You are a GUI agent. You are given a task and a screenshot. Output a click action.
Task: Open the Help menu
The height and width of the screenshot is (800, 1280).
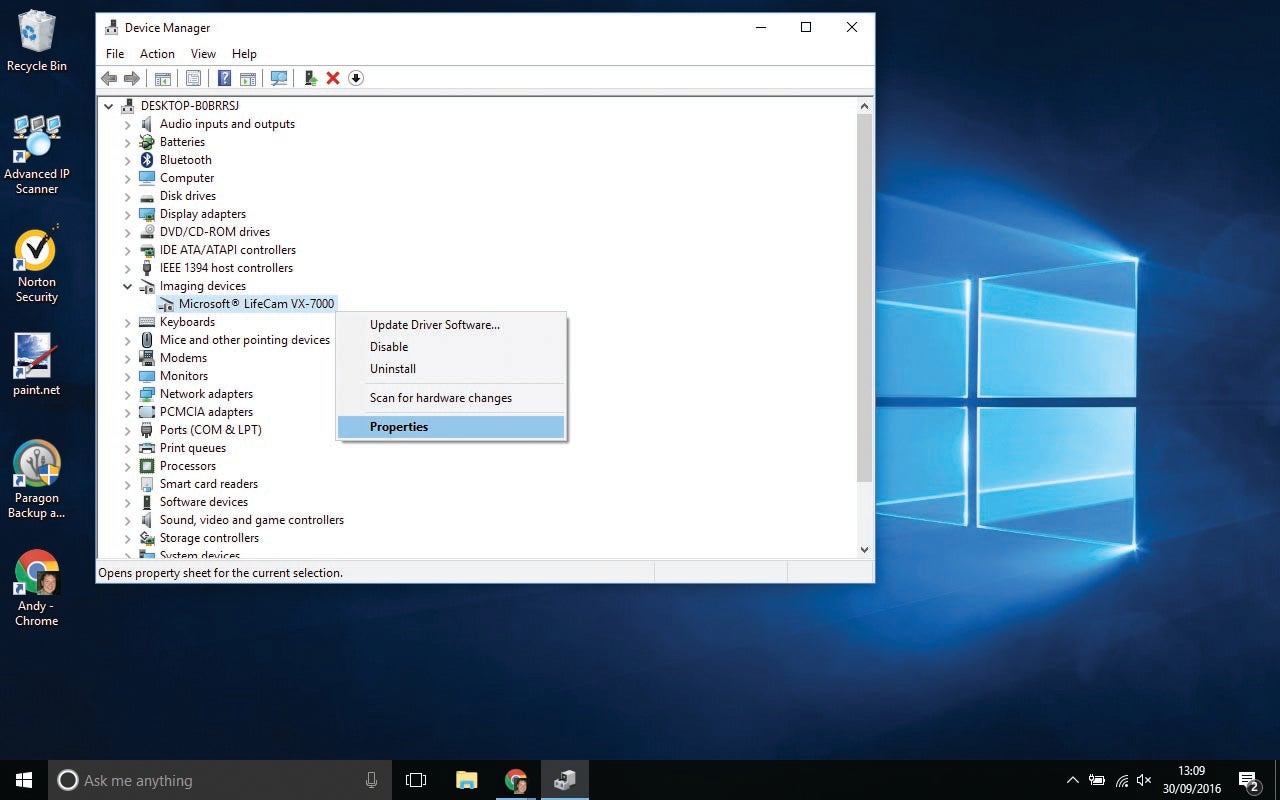[x=244, y=54]
